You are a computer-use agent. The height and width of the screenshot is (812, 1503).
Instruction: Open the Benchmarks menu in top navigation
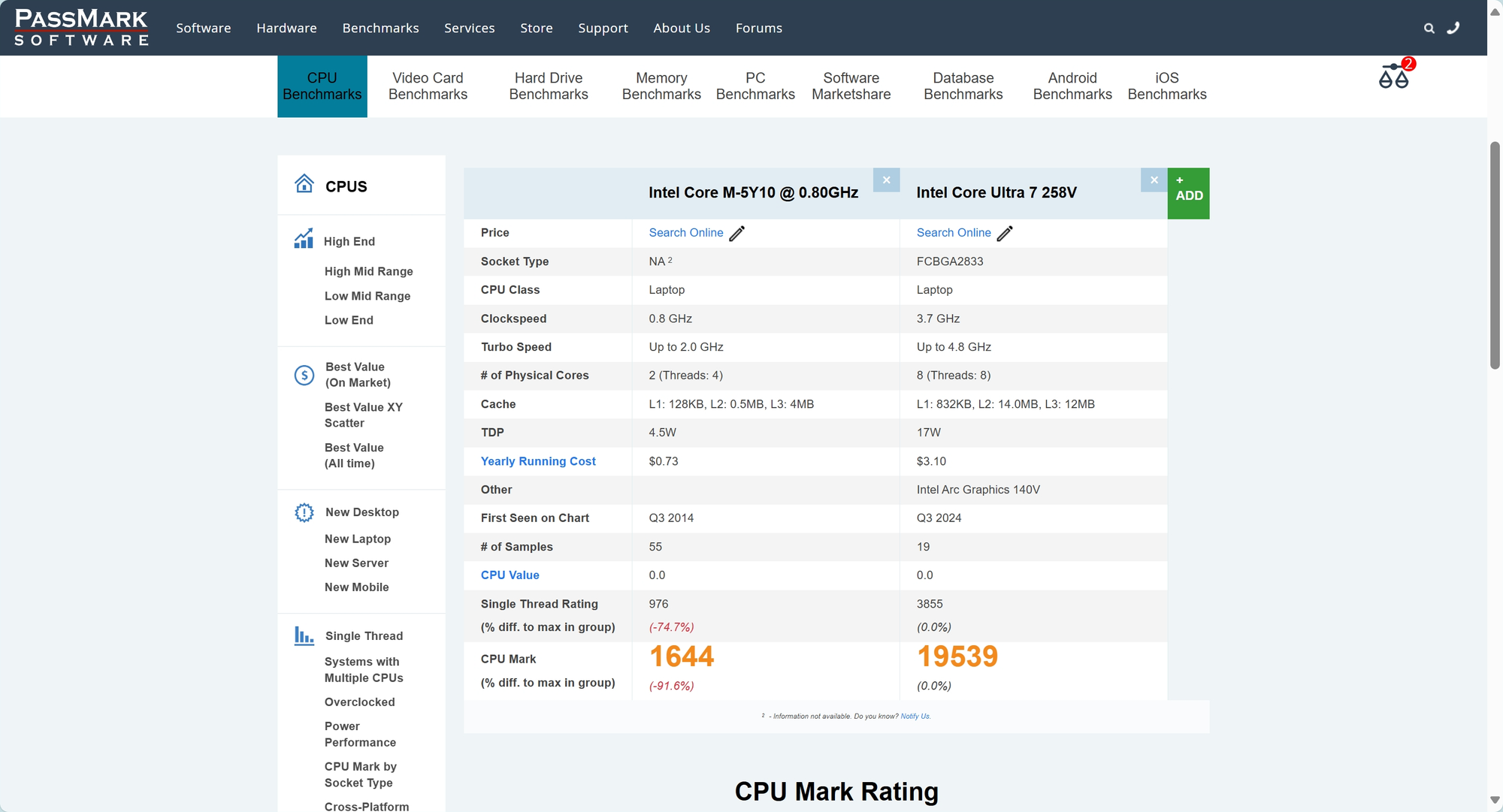pyautogui.click(x=380, y=28)
